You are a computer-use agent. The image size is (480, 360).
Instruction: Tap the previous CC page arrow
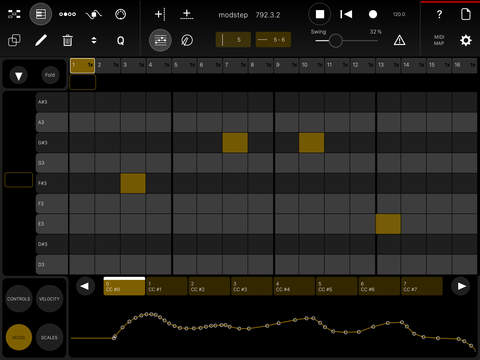click(x=85, y=286)
